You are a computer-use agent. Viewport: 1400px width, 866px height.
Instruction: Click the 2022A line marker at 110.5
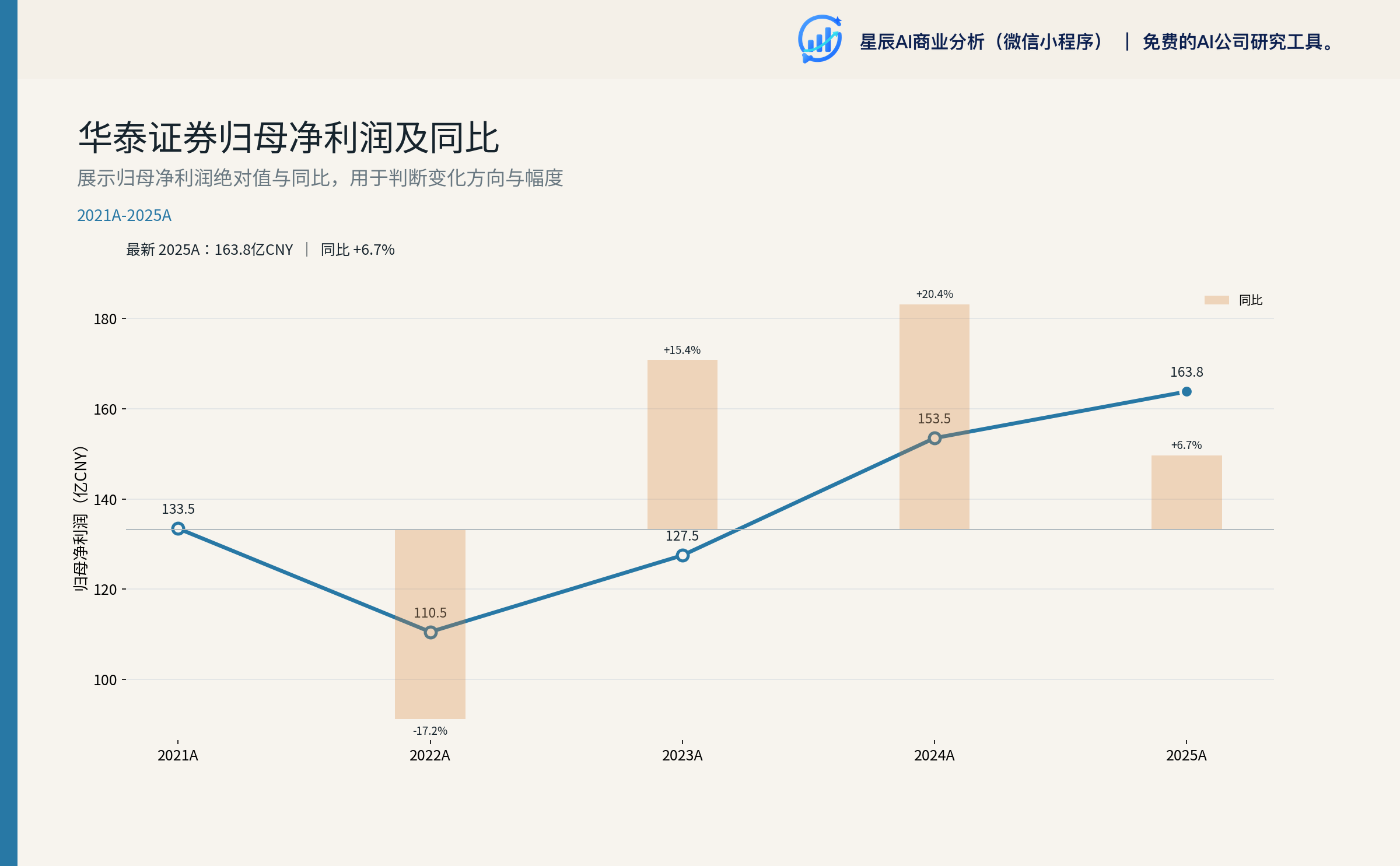430,632
